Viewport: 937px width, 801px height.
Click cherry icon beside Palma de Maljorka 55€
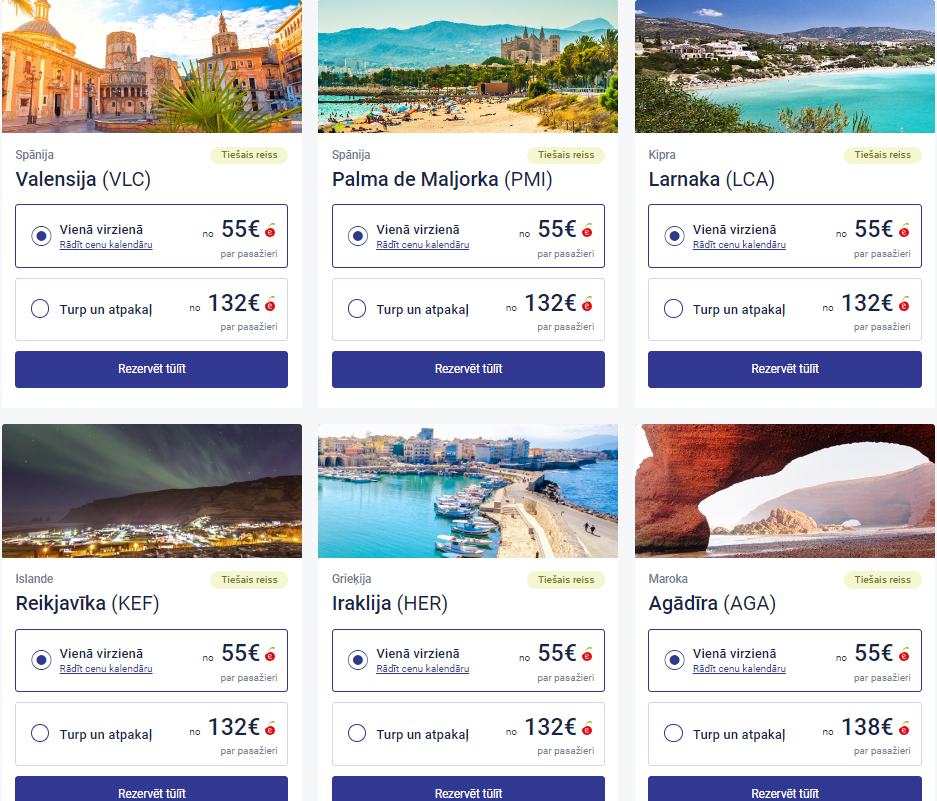tap(587, 230)
